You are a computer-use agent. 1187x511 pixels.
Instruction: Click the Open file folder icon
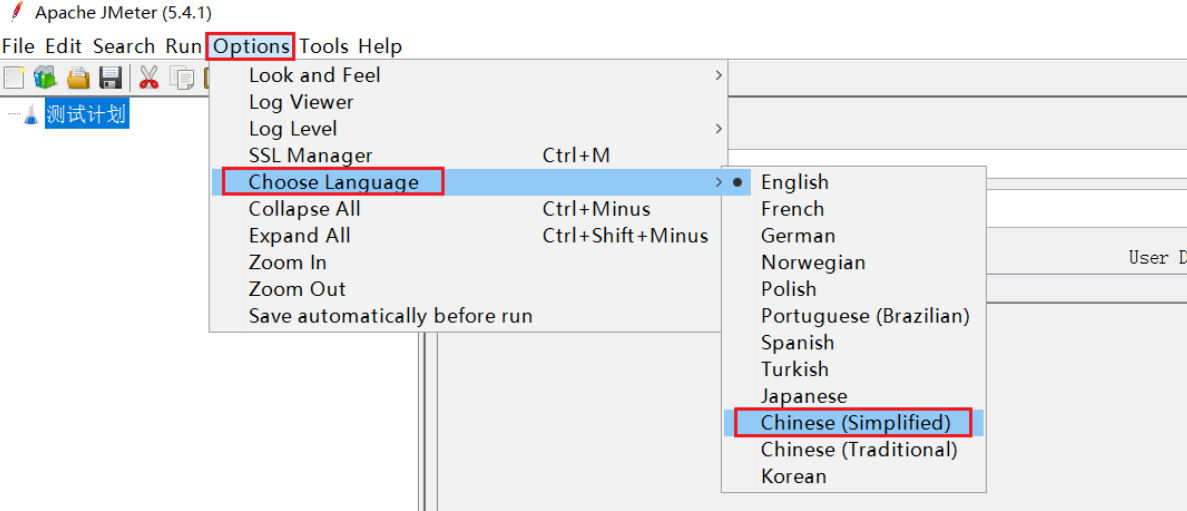point(78,77)
